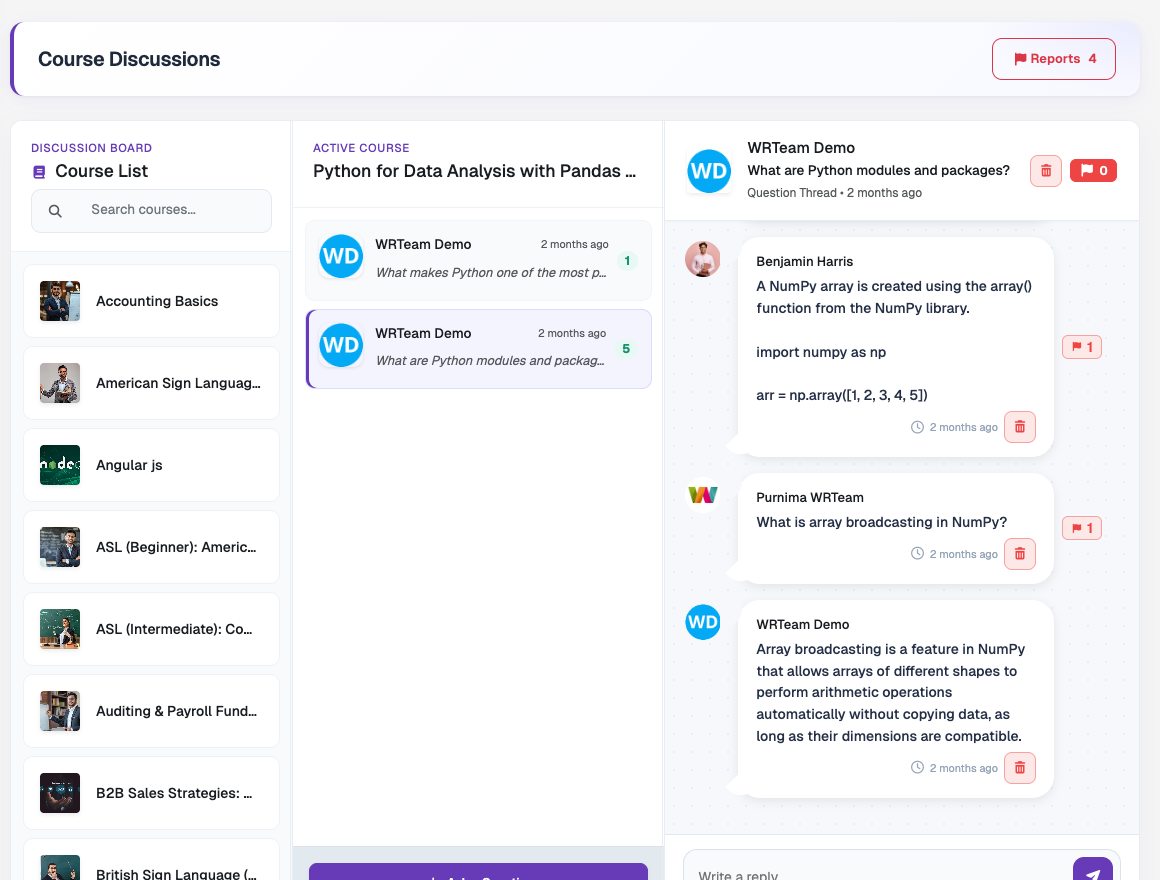The height and width of the screenshot is (880, 1160).
Task: Open the Reports button
Action: (1053, 58)
